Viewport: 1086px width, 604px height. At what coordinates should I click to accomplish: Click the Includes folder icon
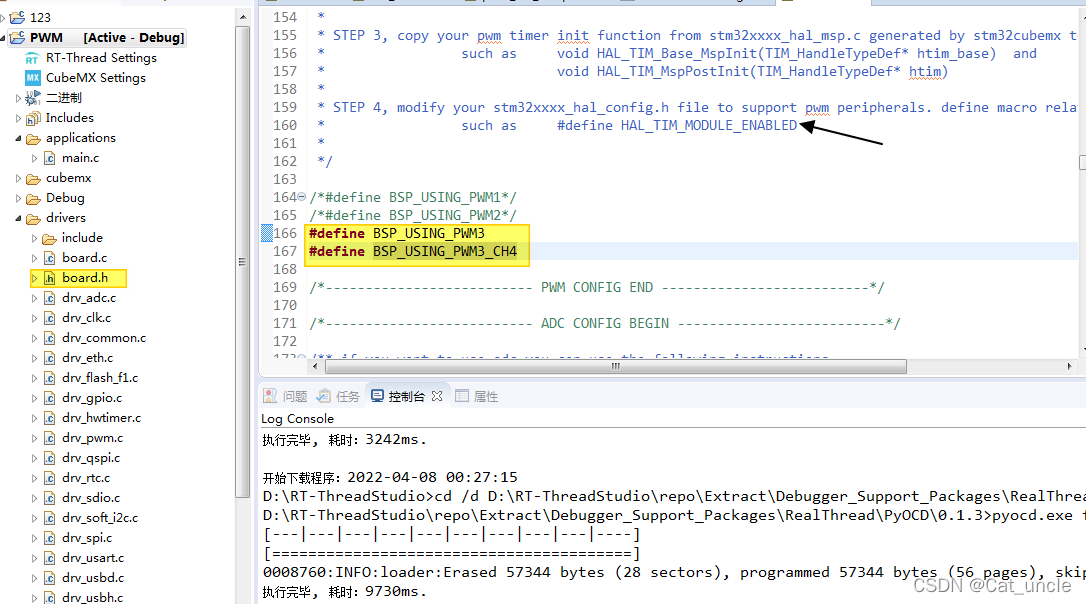pos(33,118)
